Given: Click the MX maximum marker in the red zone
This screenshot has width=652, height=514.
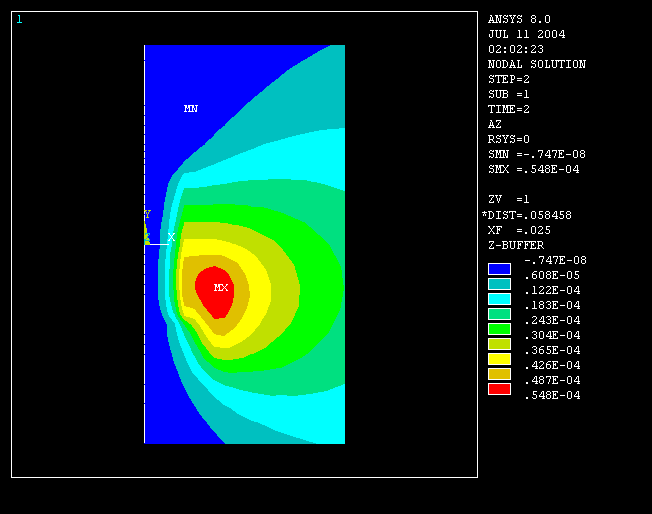Looking at the screenshot, I should (x=221, y=287).
